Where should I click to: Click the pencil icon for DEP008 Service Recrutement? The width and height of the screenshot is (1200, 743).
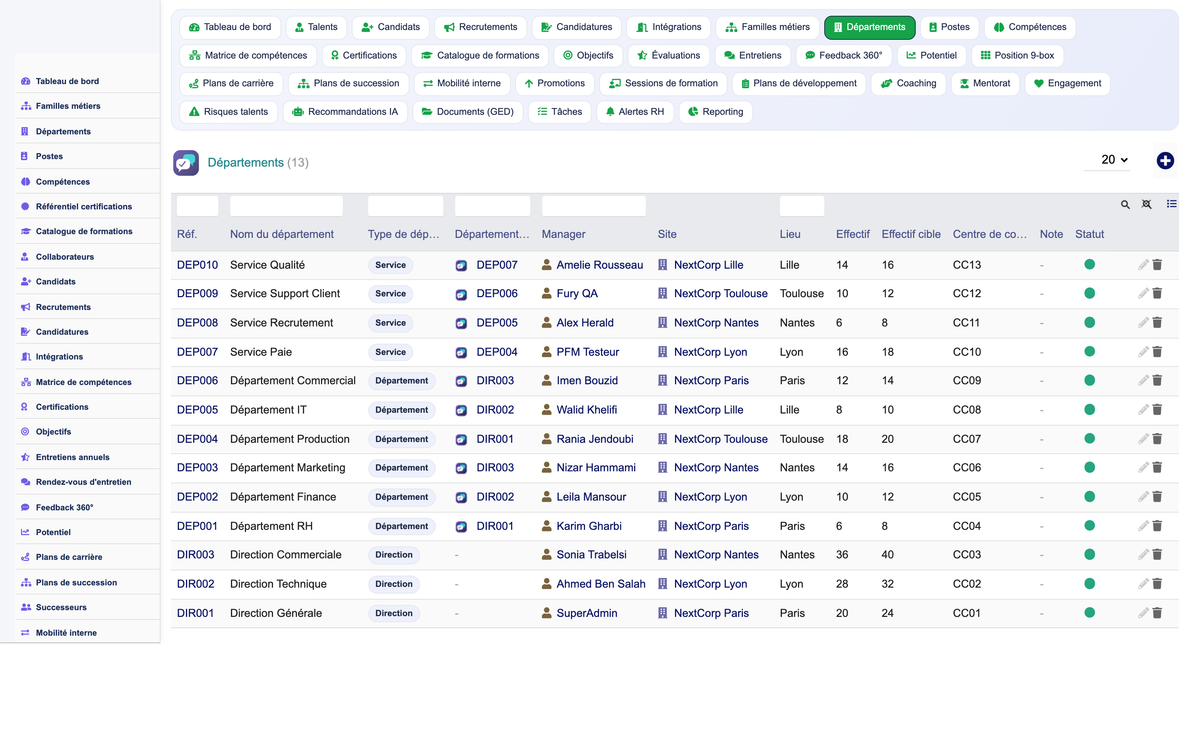tap(1143, 323)
